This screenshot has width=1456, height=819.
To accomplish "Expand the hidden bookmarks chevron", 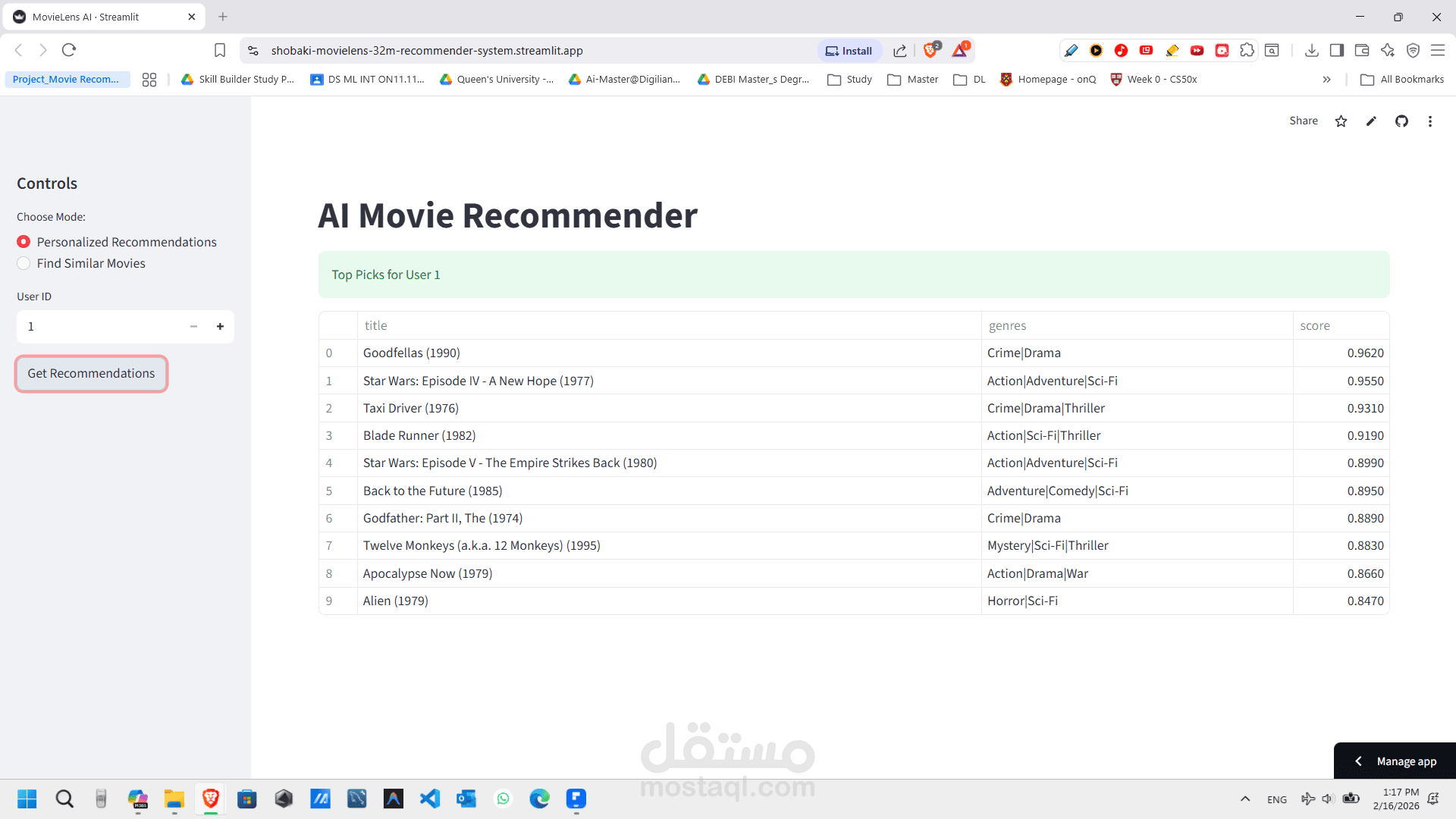I will (x=1326, y=80).
